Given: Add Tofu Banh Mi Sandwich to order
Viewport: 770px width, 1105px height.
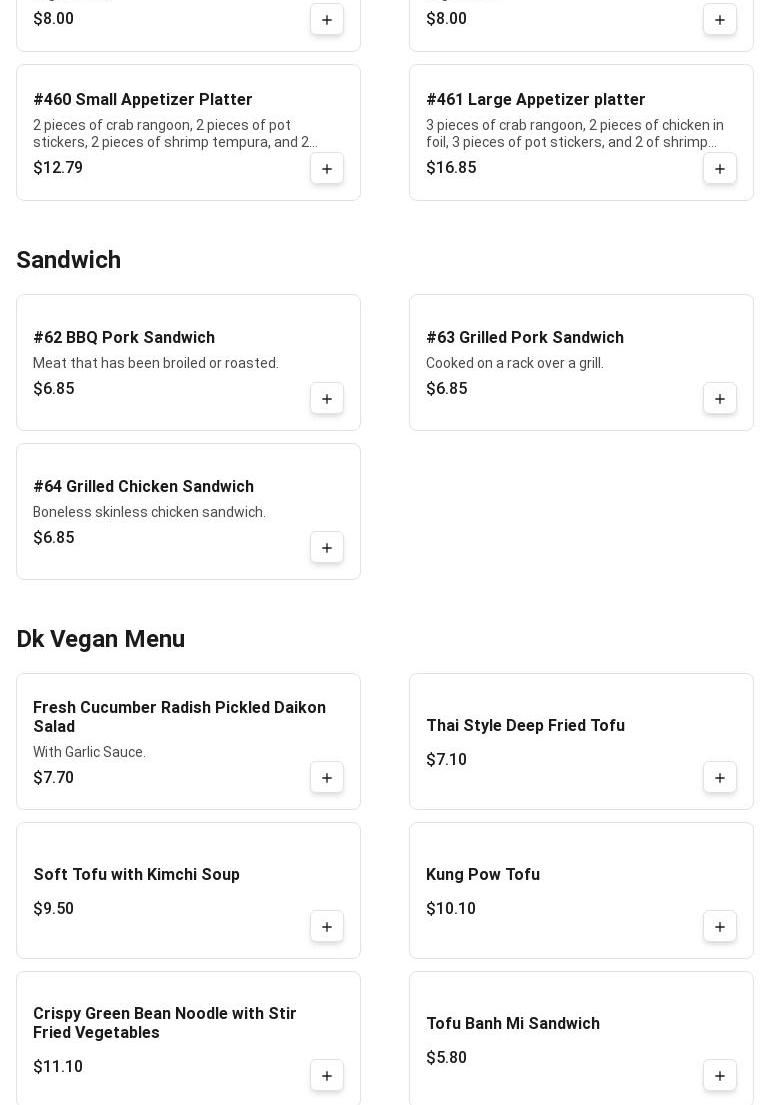Looking at the screenshot, I should pos(720,1075).
